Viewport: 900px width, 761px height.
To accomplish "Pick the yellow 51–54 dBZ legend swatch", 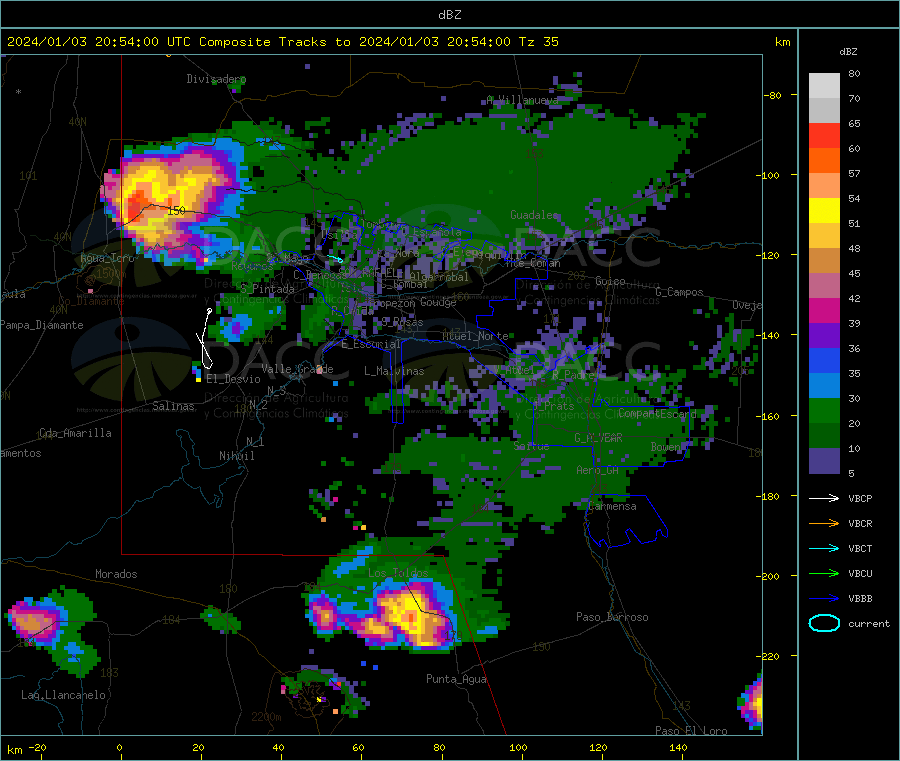I will 824,211.
